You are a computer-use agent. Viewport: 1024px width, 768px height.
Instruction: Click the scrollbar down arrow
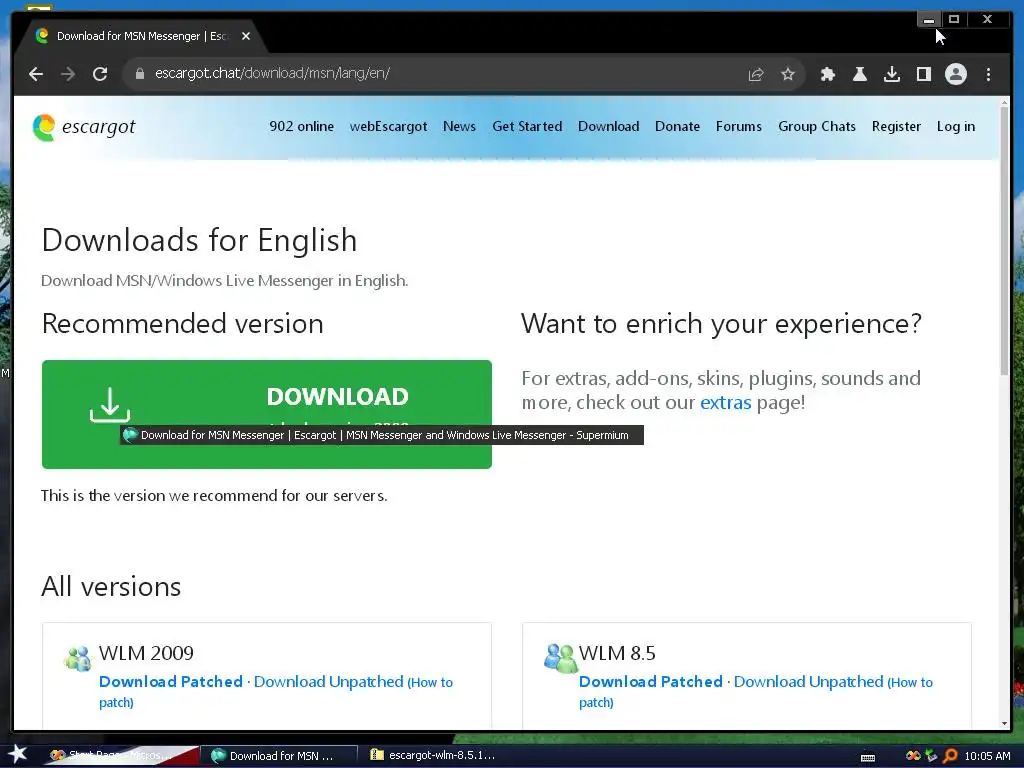(1004, 723)
